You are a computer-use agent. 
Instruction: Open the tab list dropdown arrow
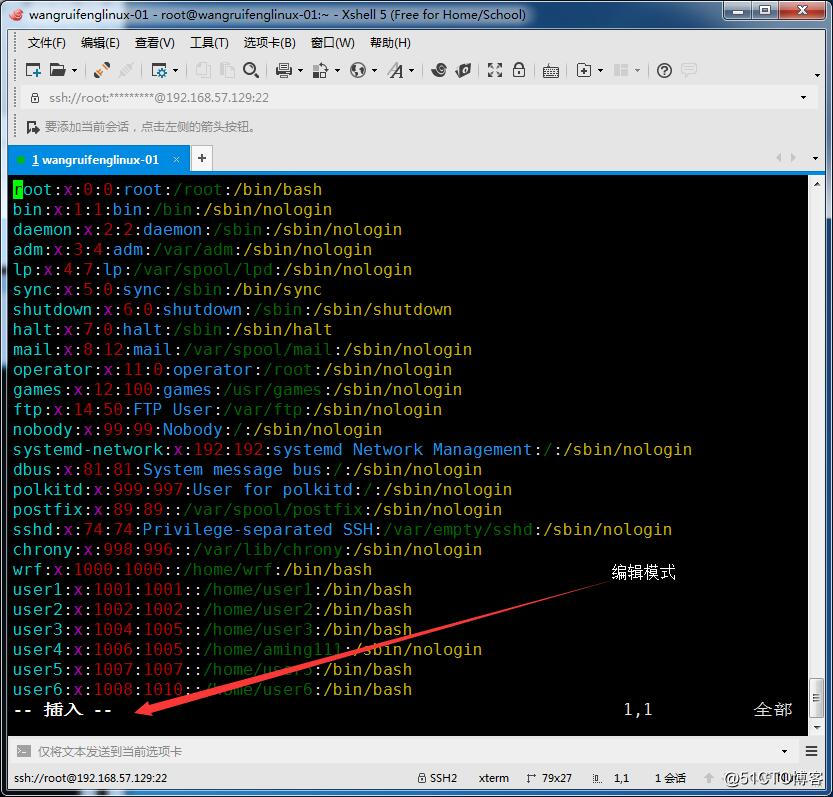pos(815,158)
